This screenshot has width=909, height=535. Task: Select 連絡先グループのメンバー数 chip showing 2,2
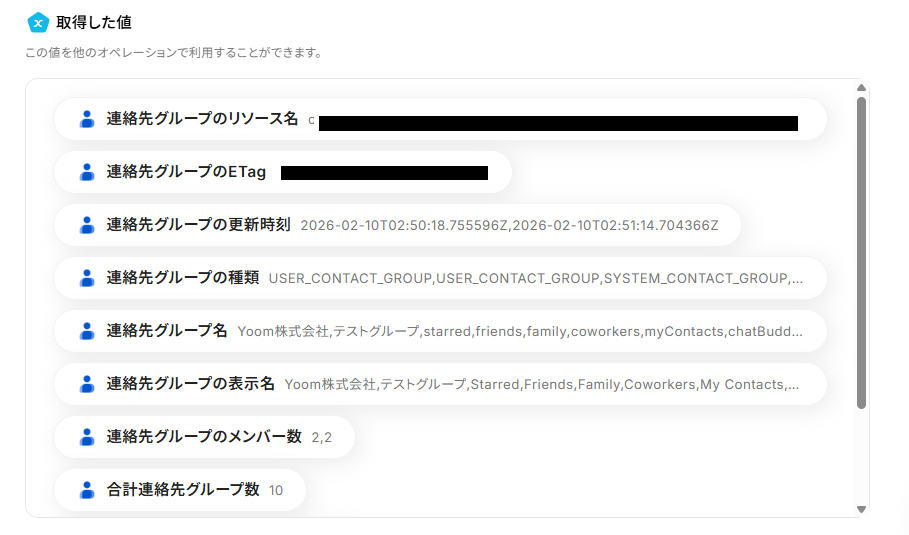205,437
